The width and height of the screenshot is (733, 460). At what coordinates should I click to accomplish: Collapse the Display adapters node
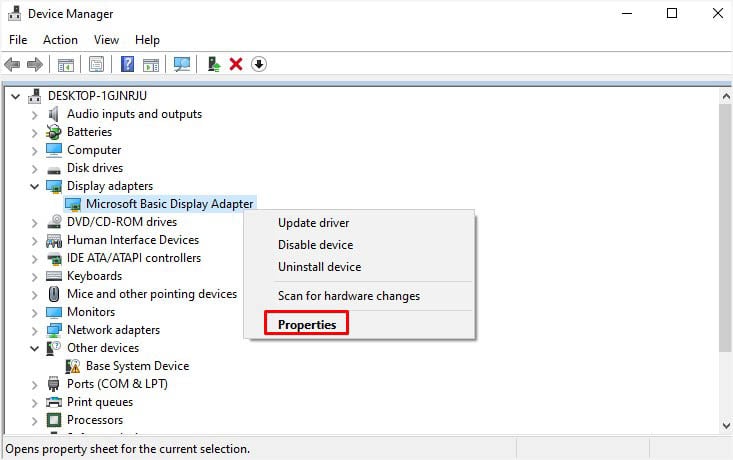pyautogui.click(x=34, y=186)
